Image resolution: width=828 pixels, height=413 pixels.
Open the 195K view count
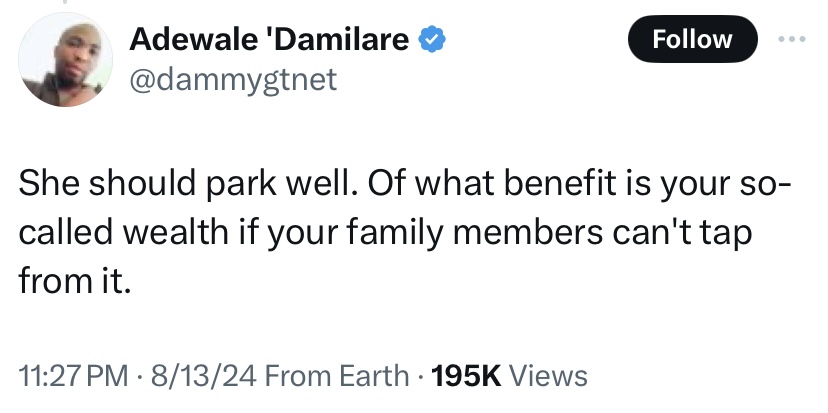click(x=463, y=375)
